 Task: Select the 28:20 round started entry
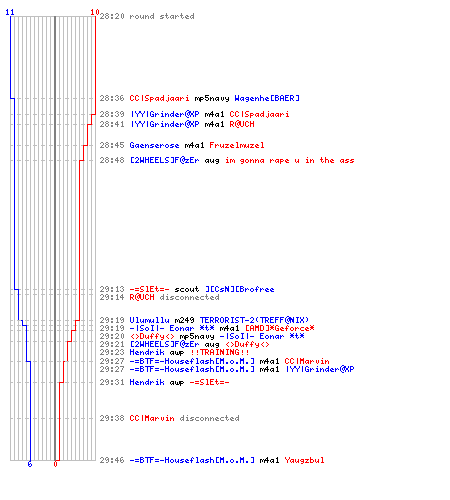[x=147, y=16]
